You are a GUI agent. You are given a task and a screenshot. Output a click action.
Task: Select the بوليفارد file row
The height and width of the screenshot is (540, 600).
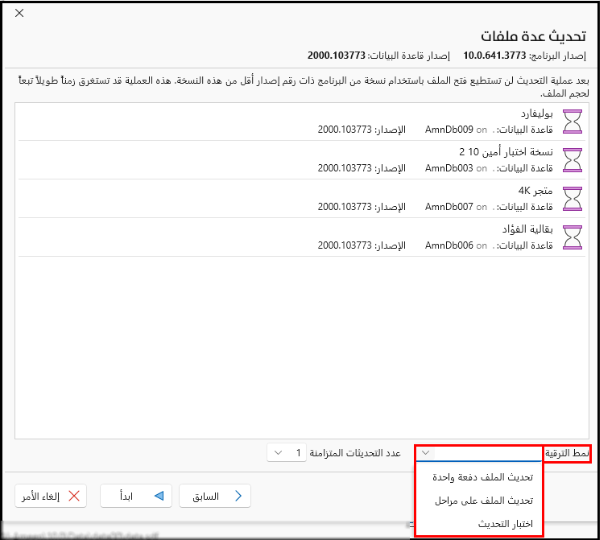[300, 121]
